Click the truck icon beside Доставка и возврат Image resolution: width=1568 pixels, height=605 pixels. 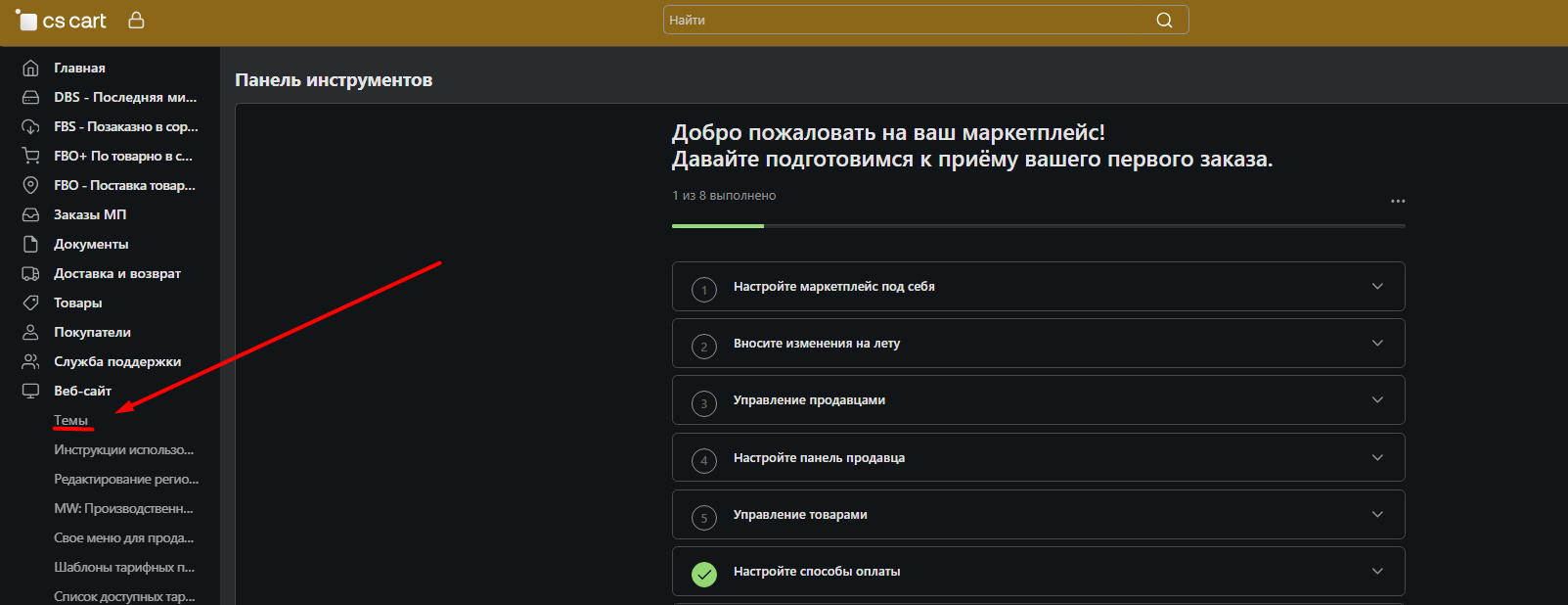[x=31, y=273]
